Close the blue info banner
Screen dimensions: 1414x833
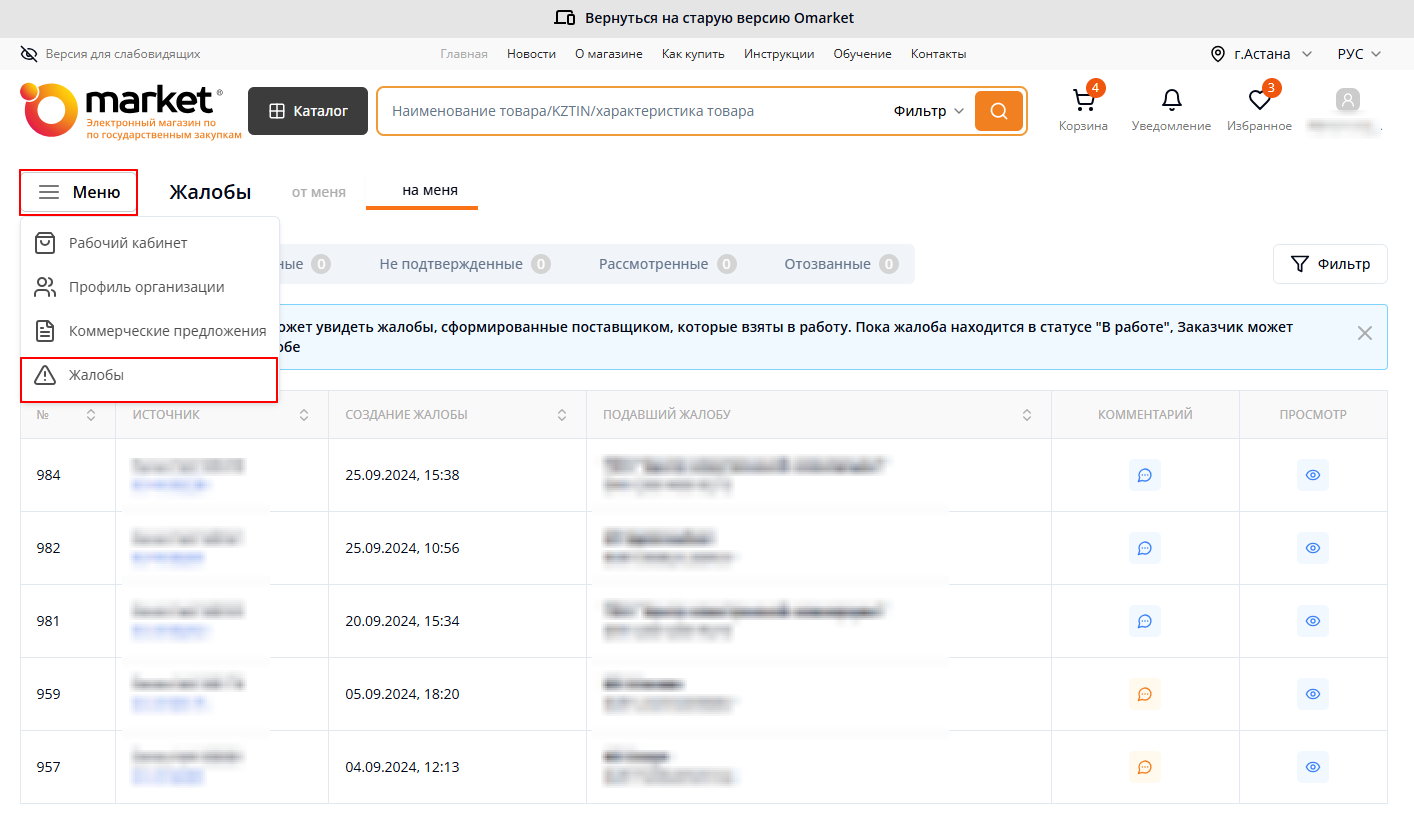coord(1364,333)
